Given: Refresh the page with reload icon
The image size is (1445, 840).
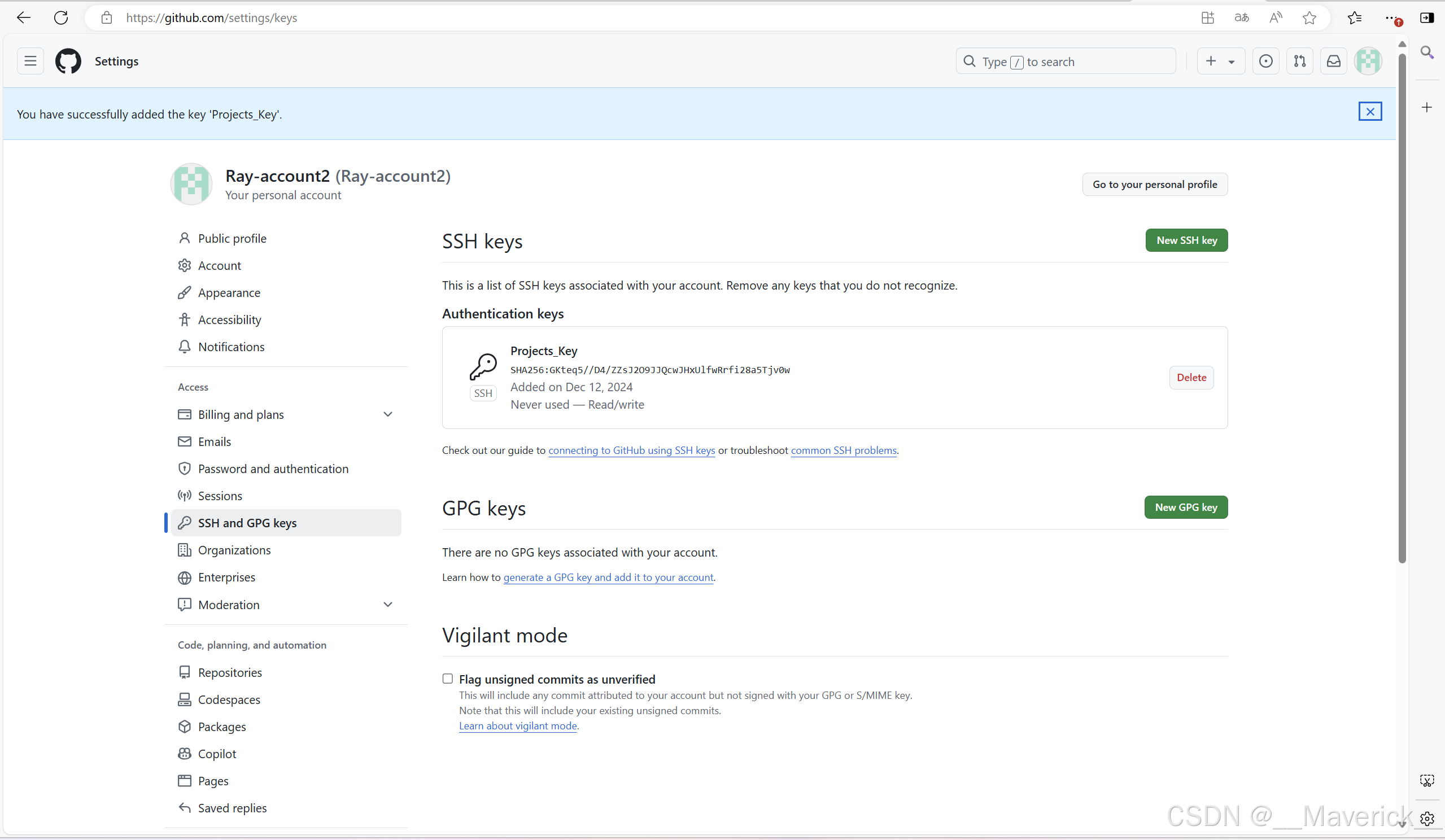Looking at the screenshot, I should (x=61, y=17).
